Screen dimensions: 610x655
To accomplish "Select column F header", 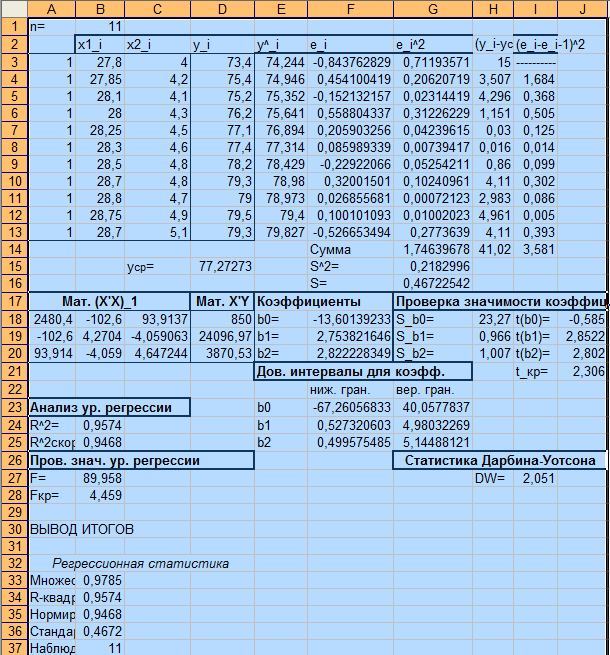I will click(351, 9).
